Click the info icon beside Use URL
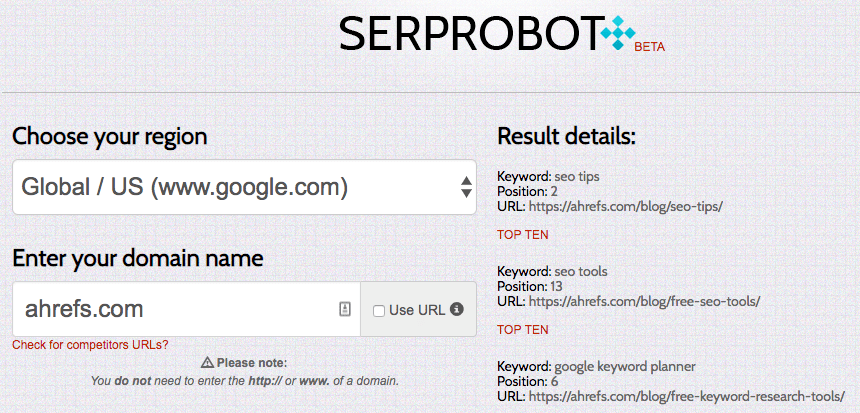Screen dimensions: 860x413 [457, 310]
